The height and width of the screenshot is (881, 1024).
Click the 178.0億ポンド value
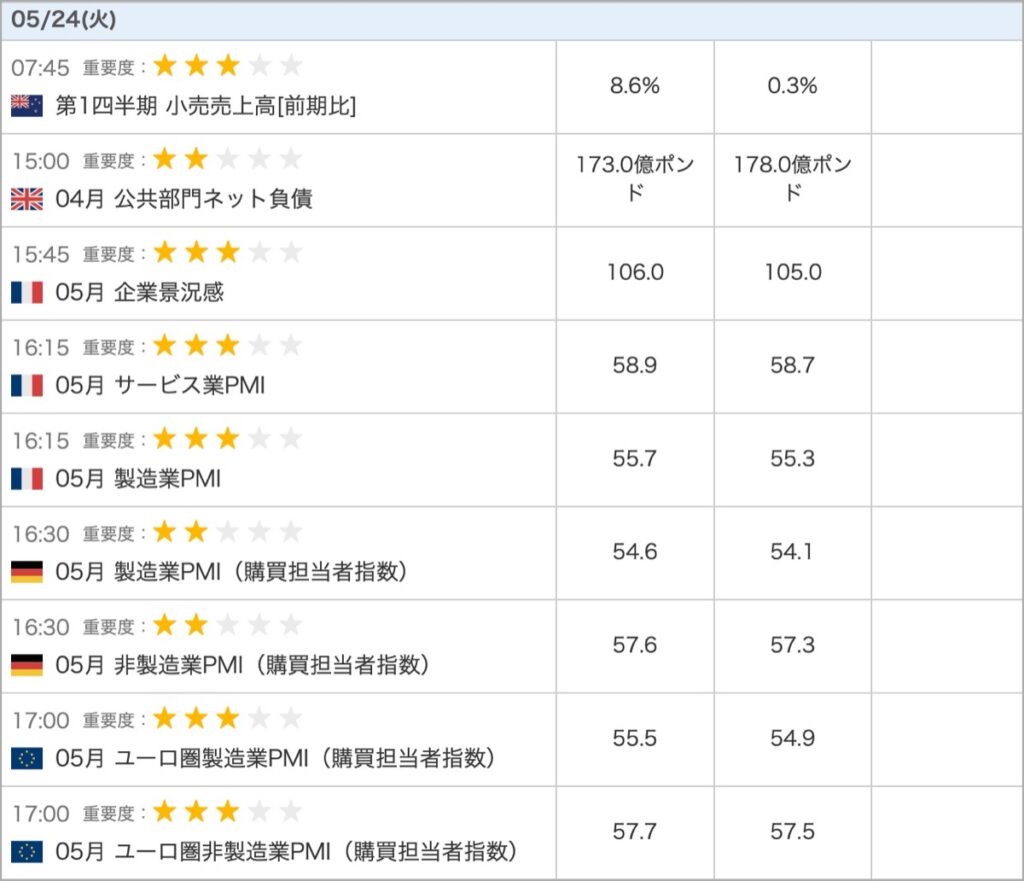(x=792, y=178)
